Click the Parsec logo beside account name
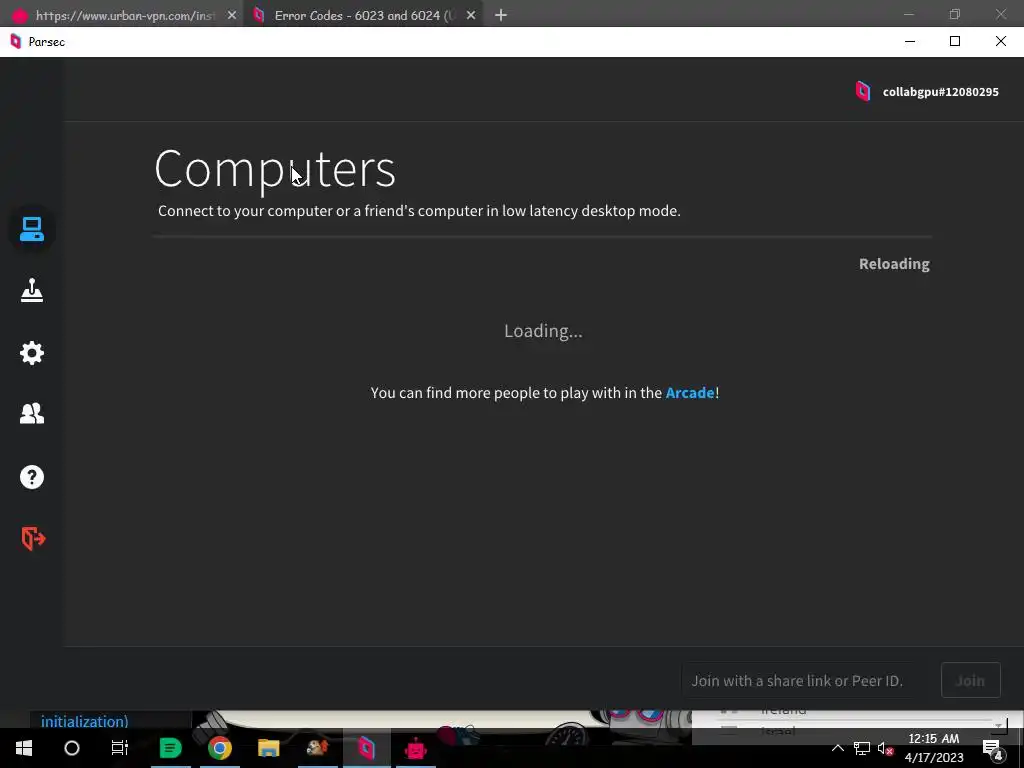The width and height of the screenshot is (1024, 768). (863, 91)
